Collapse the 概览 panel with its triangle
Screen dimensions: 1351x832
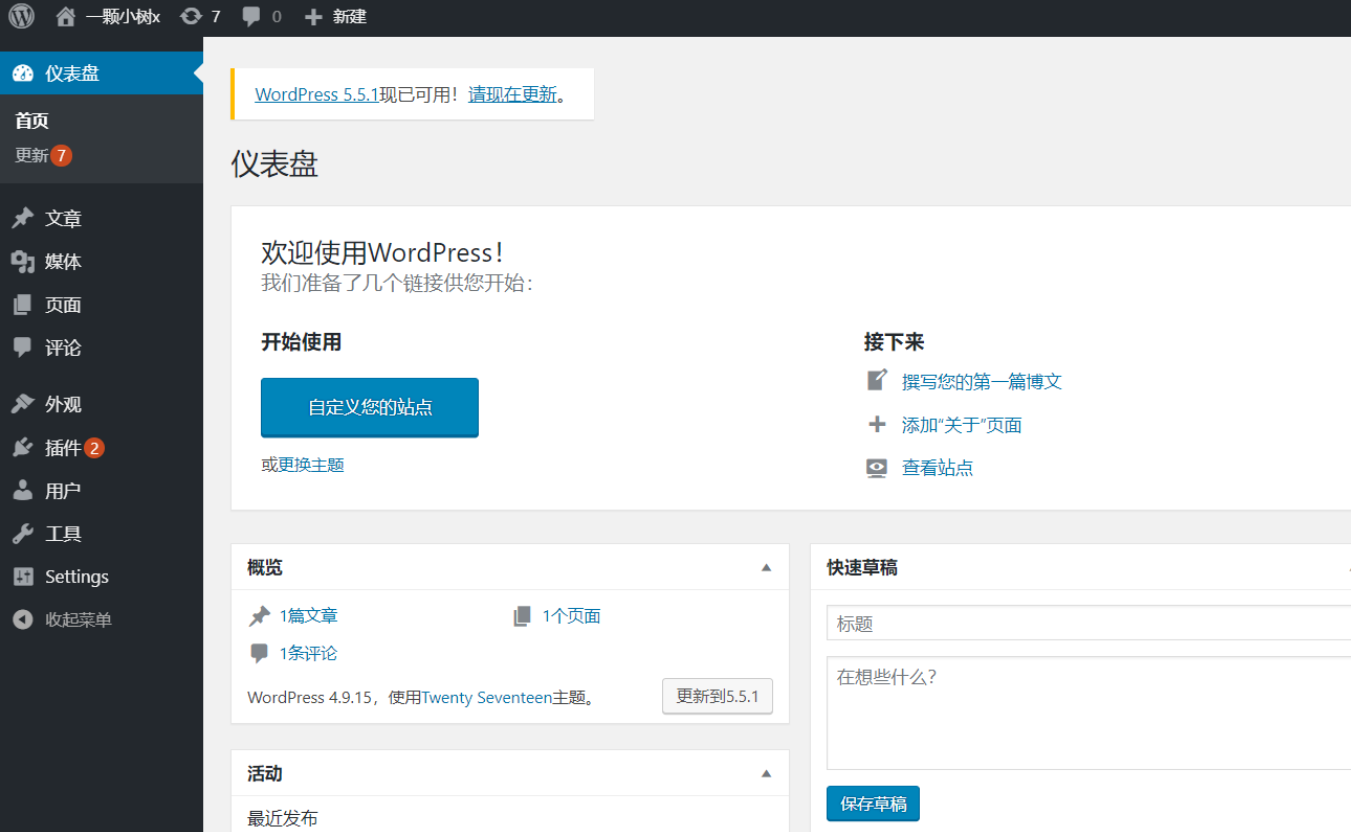pyautogui.click(x=766, y=567)
